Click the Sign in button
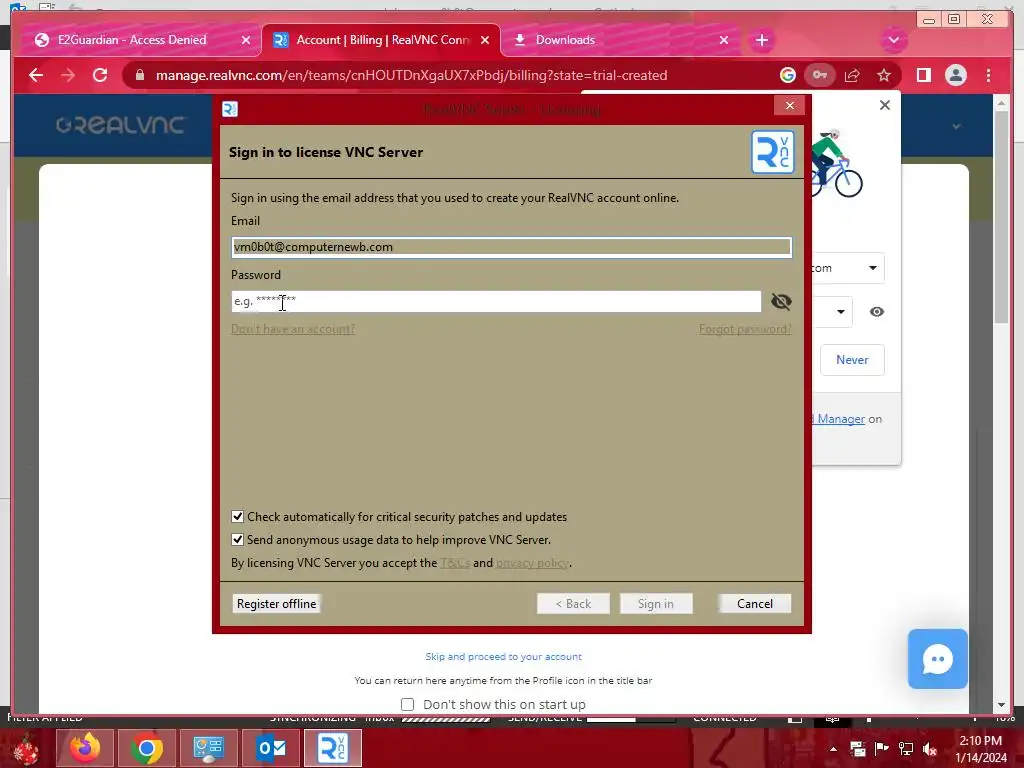The width and height of the screenshot is (1024, 768). 656,603
